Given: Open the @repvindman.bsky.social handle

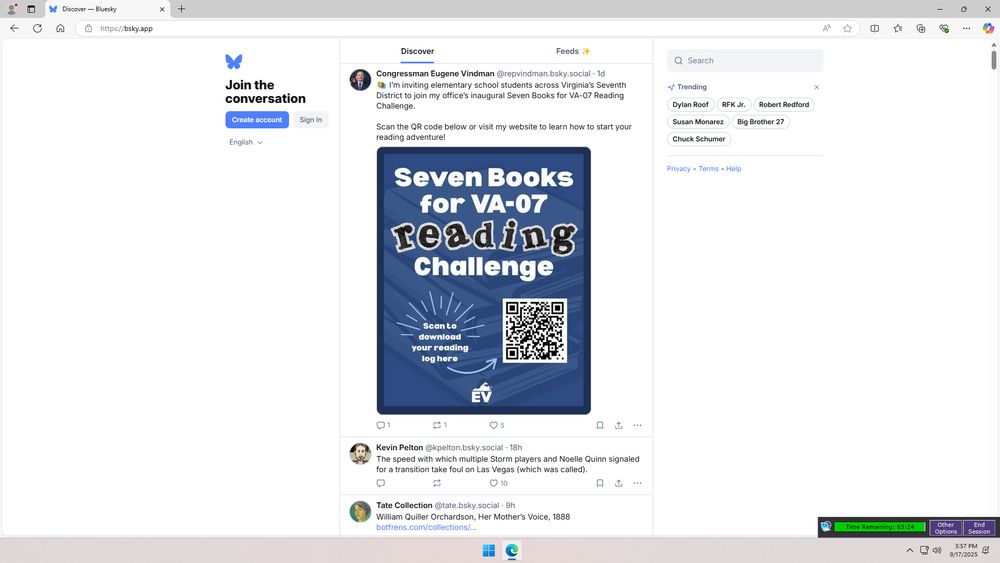Looking at the screenshot, I should point(543,74).
